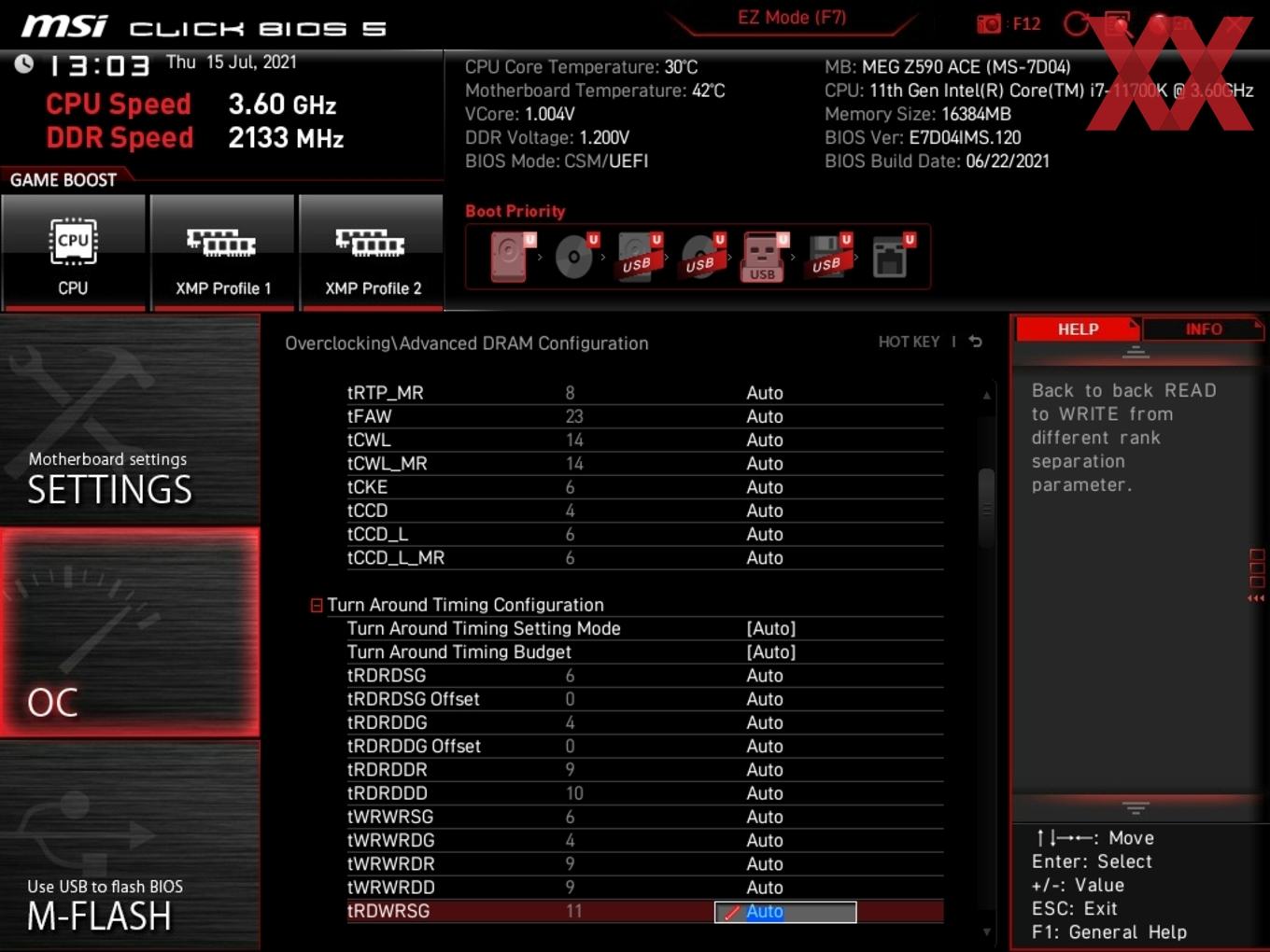Select the tCCD_L Auto value field
Screen dimensions: 1270x952
click(x=765, y=534)
